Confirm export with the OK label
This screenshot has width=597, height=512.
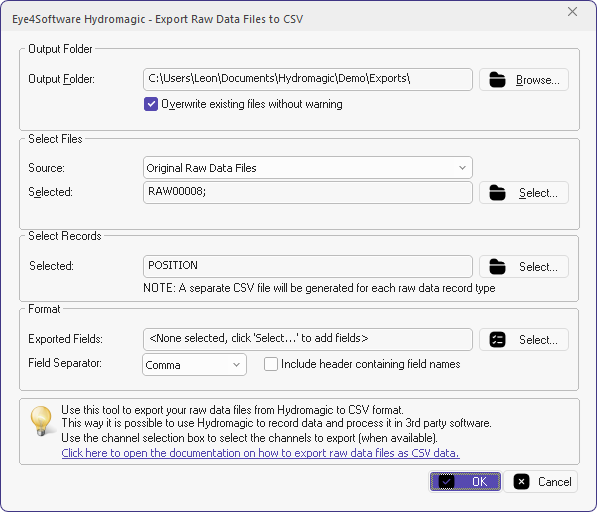[479, 482]
